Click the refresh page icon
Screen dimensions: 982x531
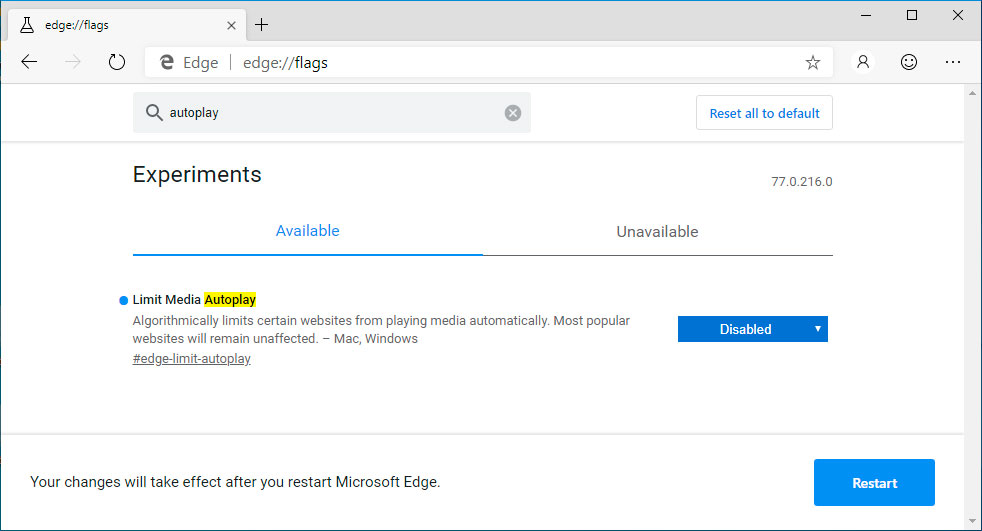pyautogui.click(x=117, y=62)
